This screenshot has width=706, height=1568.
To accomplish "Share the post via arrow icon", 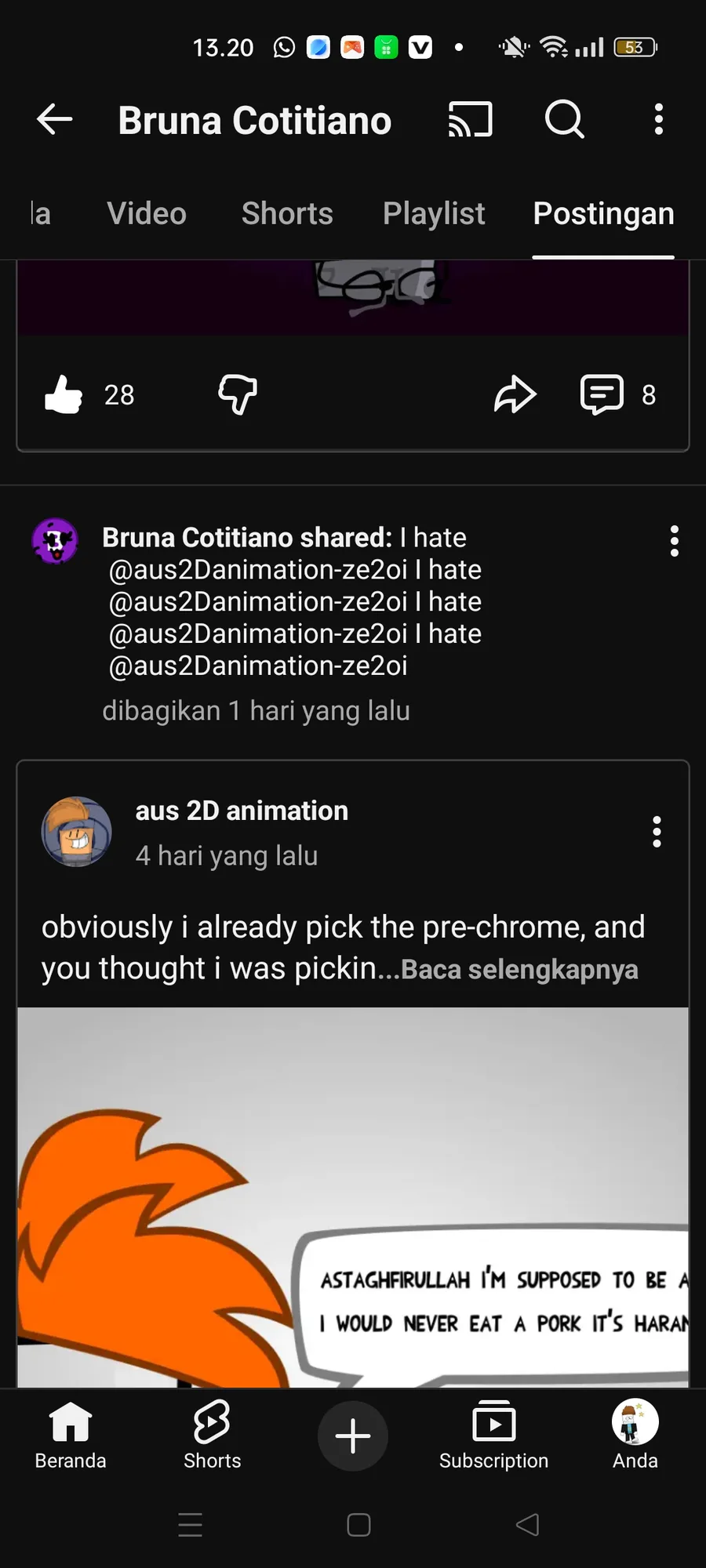I will click(515, 394).
